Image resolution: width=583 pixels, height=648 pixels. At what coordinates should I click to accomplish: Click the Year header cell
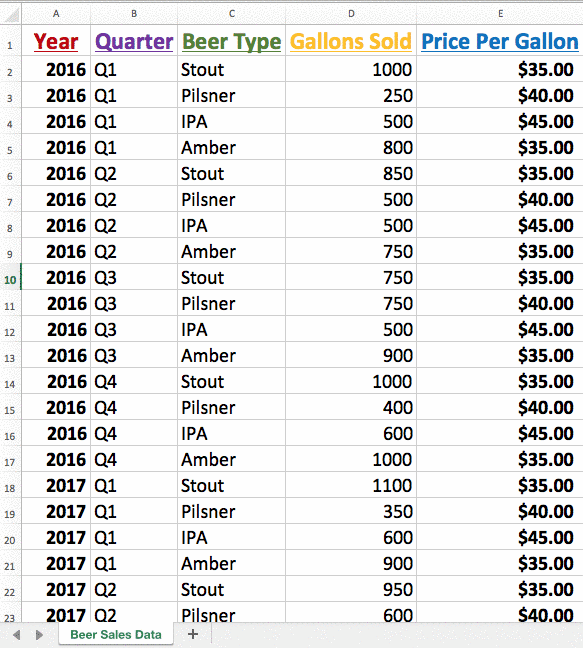point(56,41)
